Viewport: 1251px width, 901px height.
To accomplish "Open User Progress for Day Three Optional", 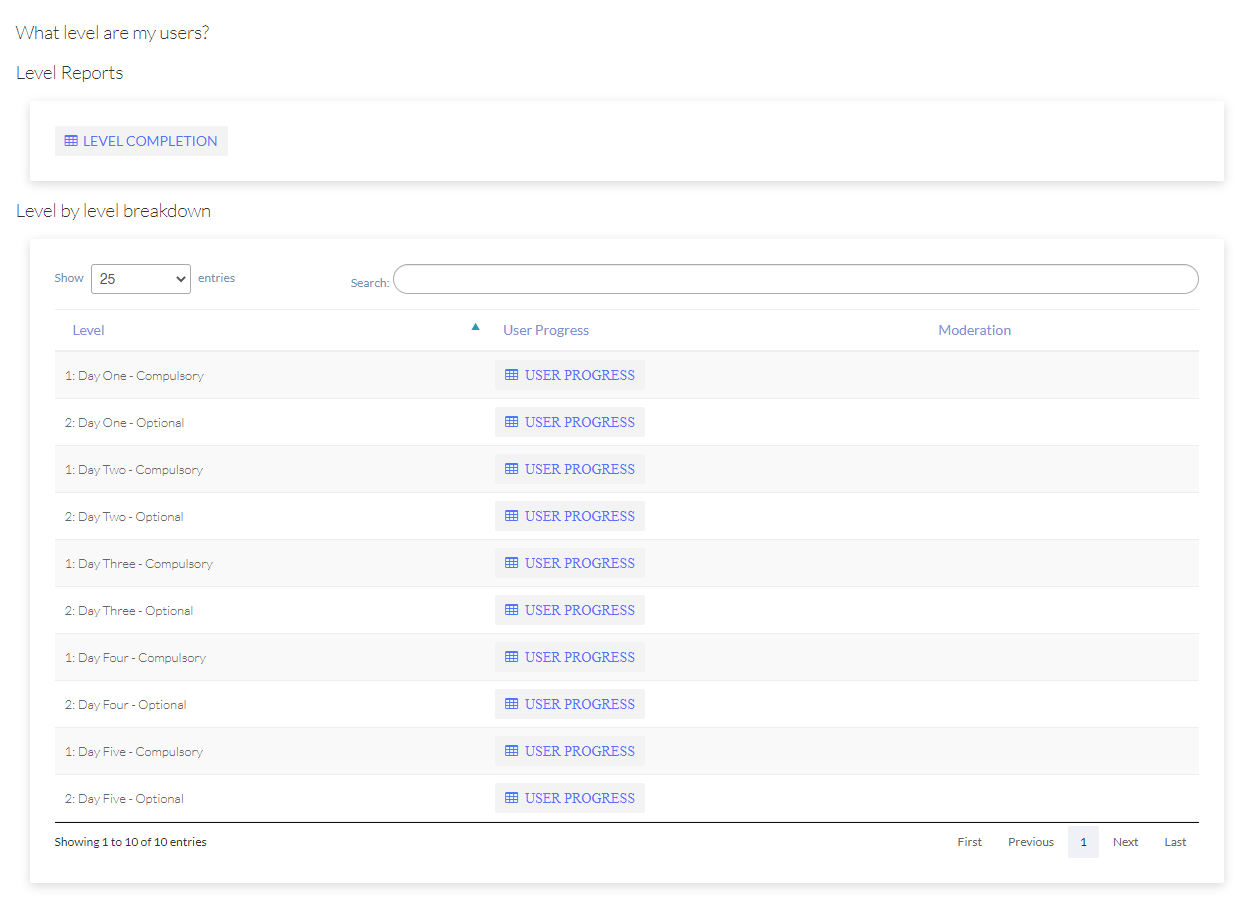I will click(570, 610).
